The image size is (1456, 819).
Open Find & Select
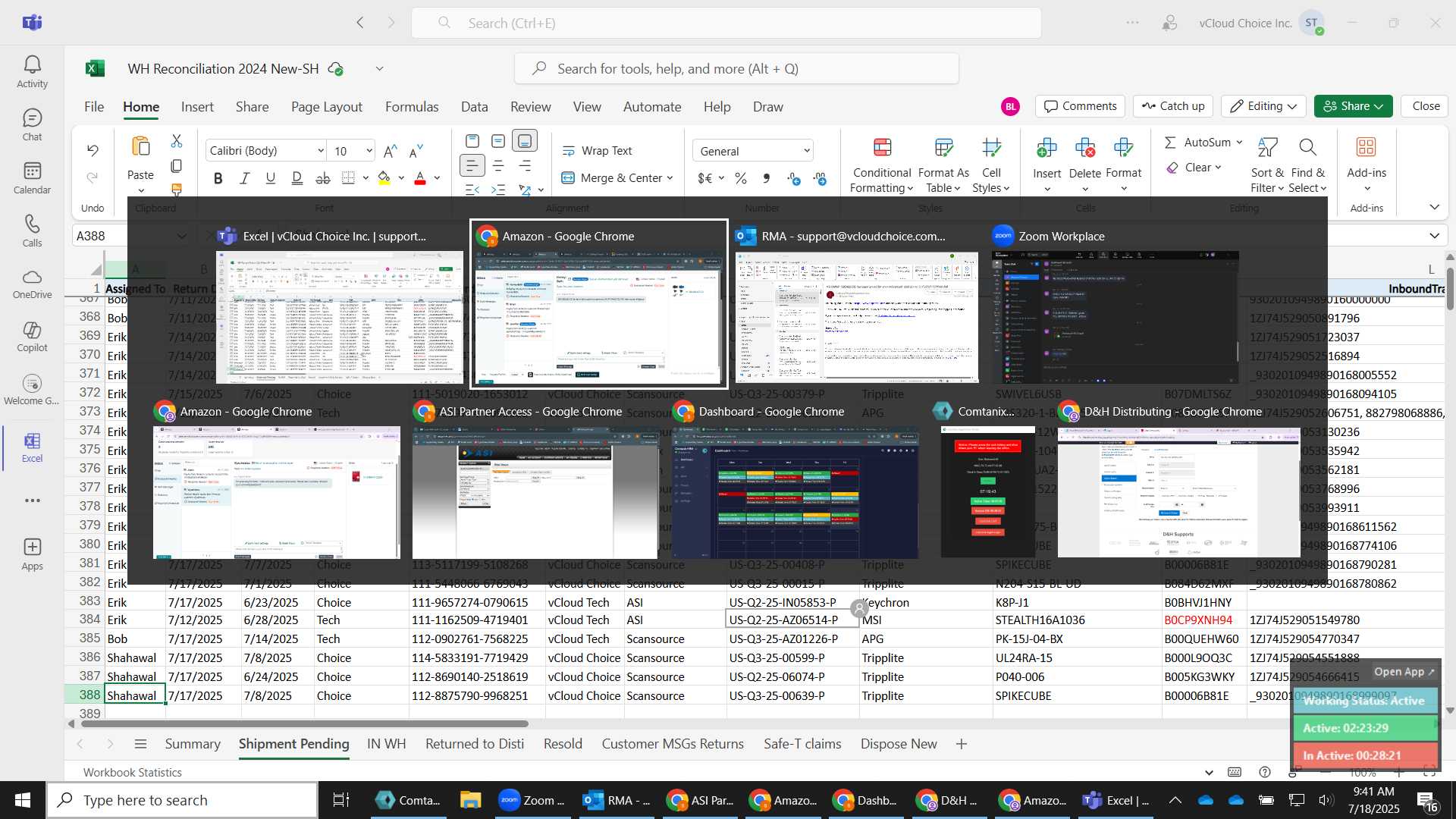(x=1307, y=166)
